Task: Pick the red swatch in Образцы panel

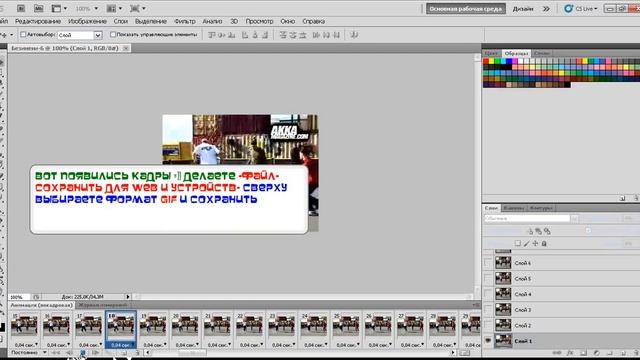Action: 486,61
